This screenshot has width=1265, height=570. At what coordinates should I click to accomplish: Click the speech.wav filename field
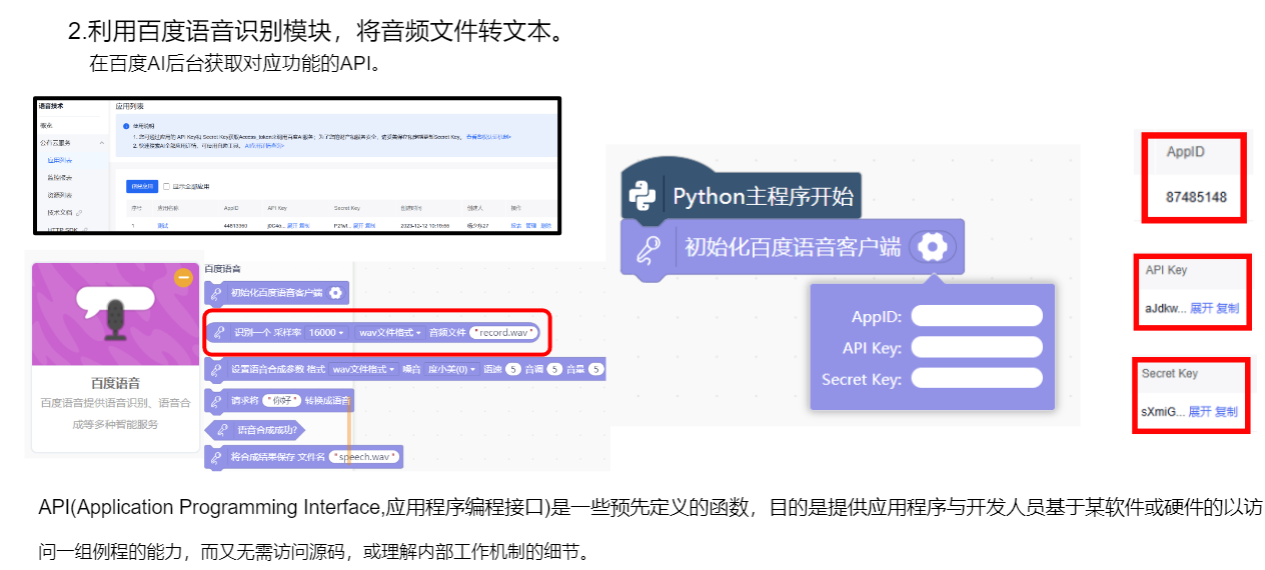[x=364, y=457]
